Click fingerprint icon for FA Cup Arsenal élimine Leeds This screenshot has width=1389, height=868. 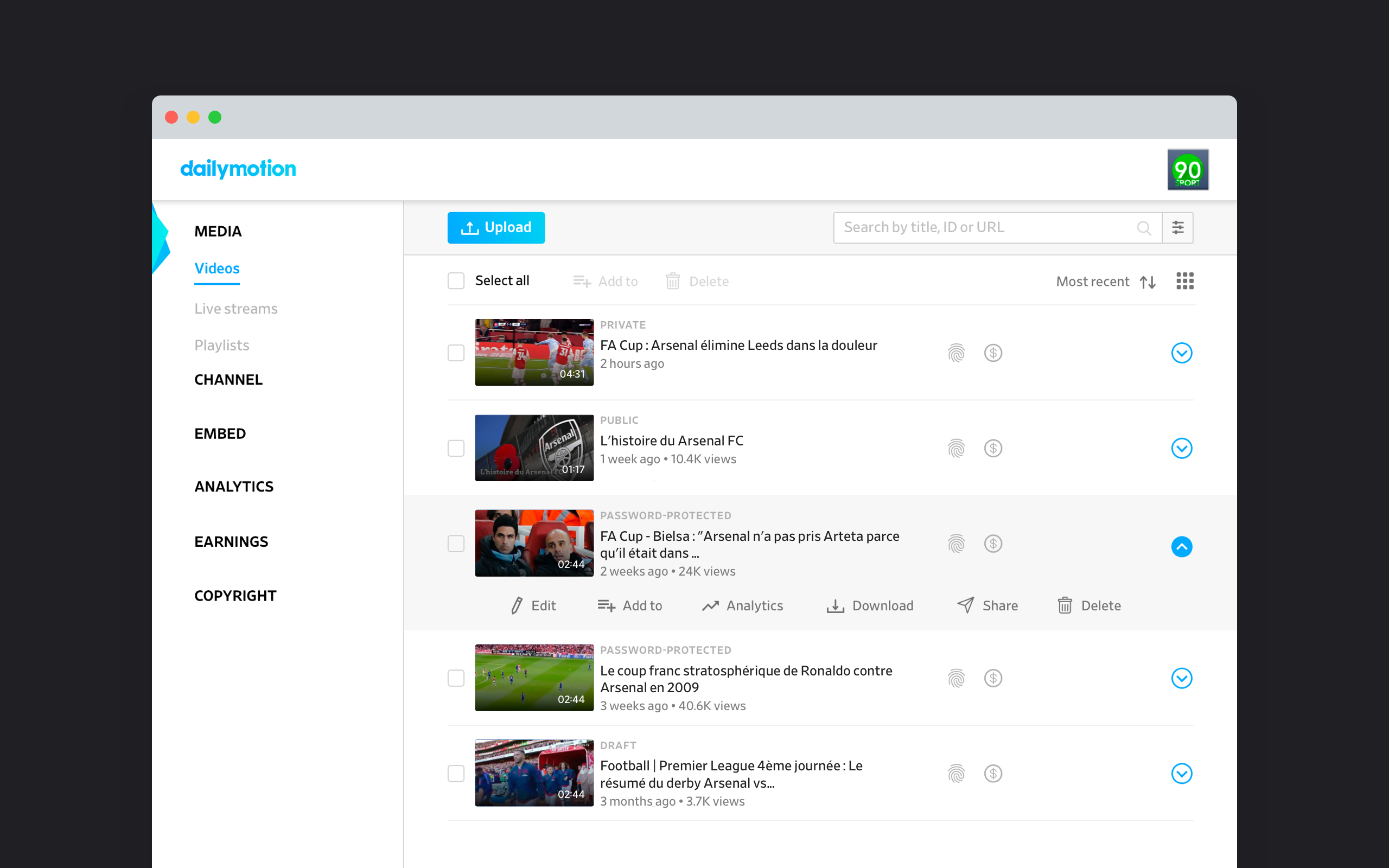(x=956, y=353)
